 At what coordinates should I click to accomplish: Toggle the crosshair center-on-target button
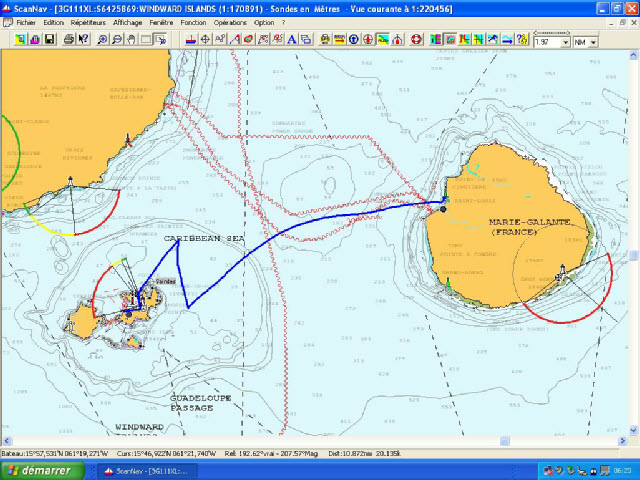pos(205,40)
